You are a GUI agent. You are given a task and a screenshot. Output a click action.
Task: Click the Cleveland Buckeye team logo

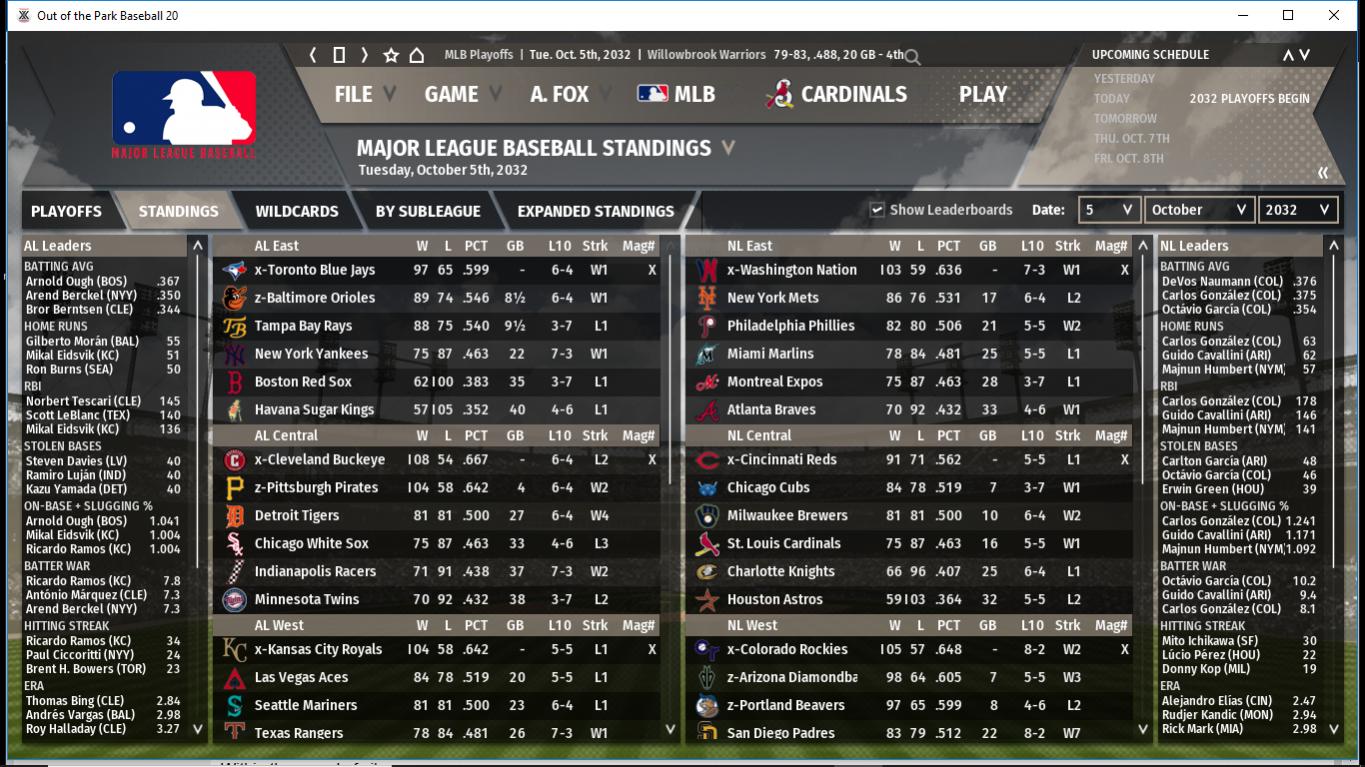click(x=234, y=460)
